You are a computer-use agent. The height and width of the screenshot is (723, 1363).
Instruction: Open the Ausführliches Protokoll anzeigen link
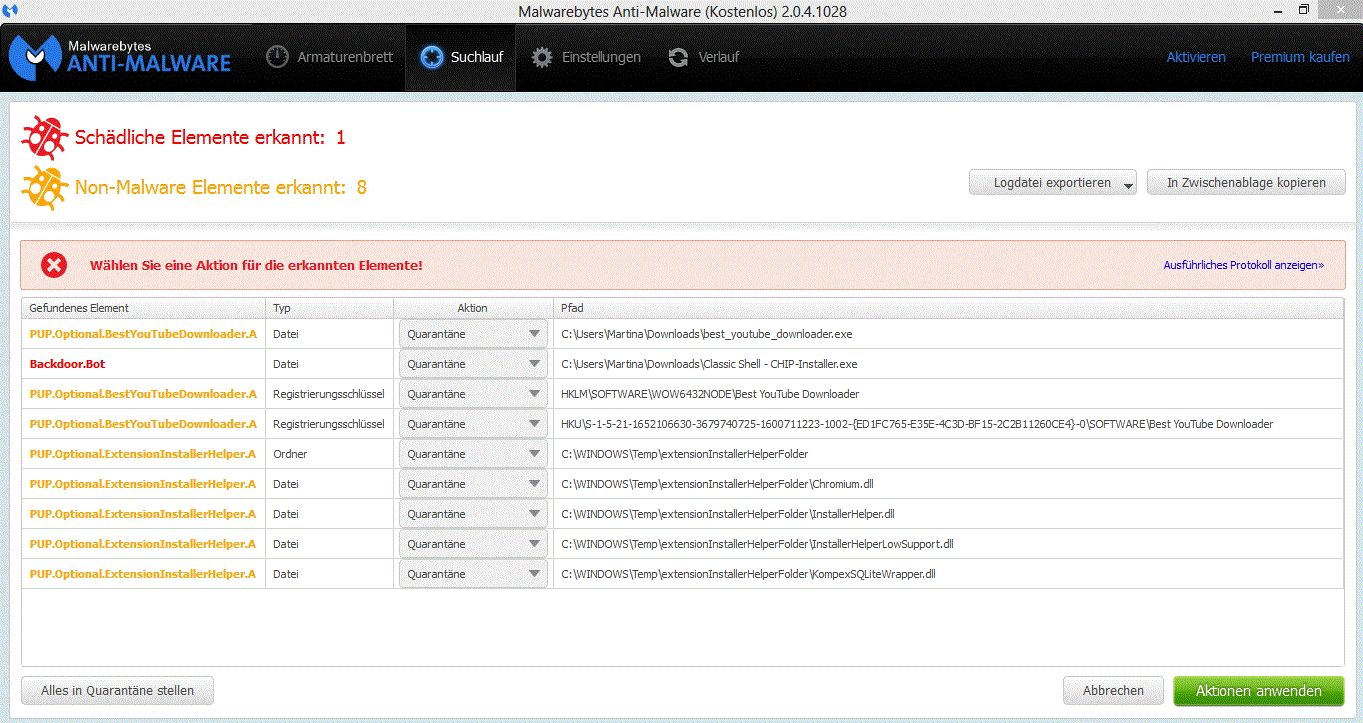pyautogui.click(x=1243, y=265)
